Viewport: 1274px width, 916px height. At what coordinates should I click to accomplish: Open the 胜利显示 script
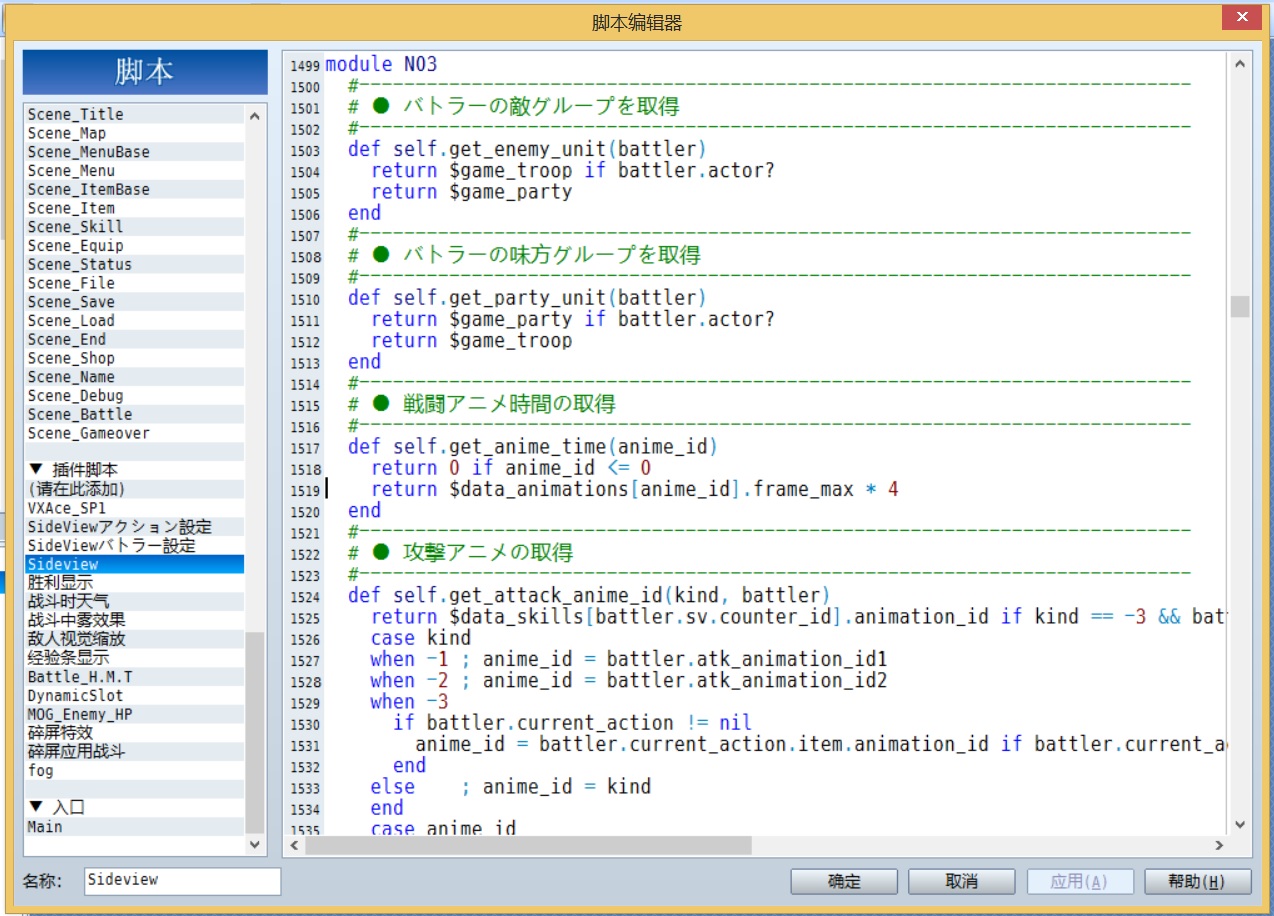click(x=134, y=583)
